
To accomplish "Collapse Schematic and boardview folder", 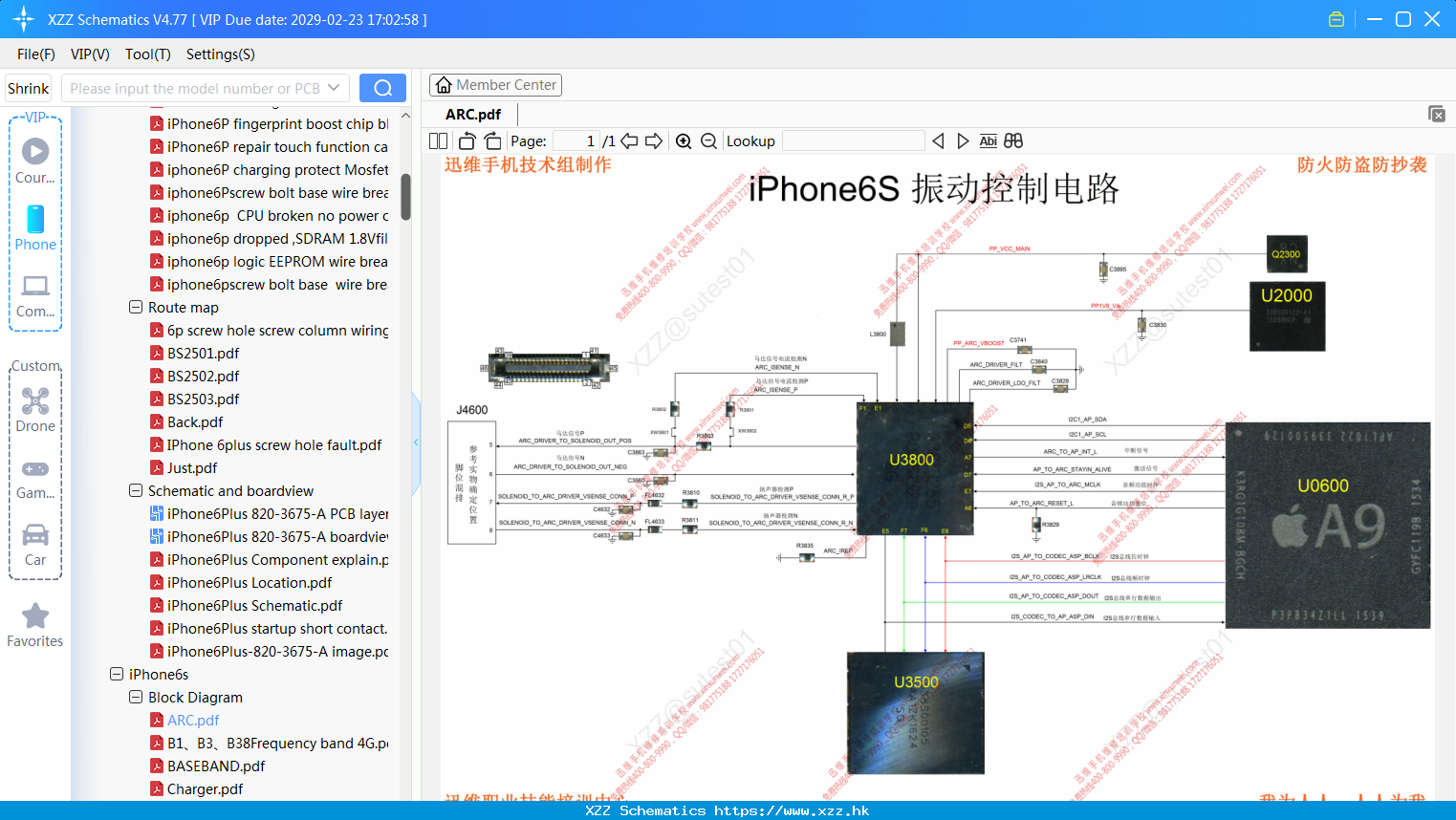I will coord(136,491).
